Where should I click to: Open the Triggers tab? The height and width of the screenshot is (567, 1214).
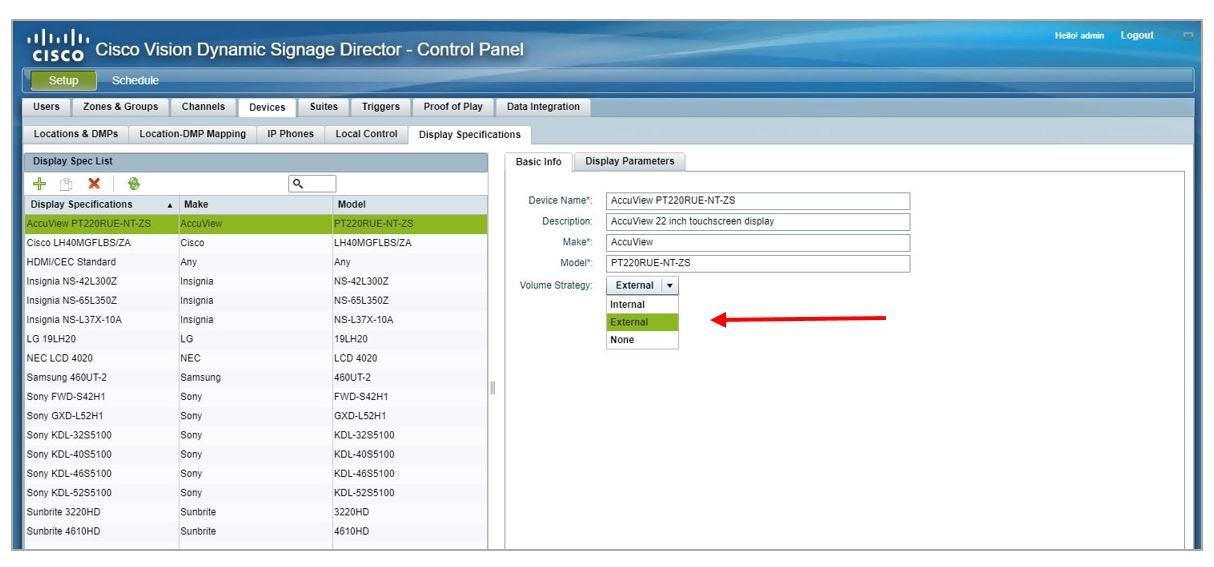tap(381, 107)
